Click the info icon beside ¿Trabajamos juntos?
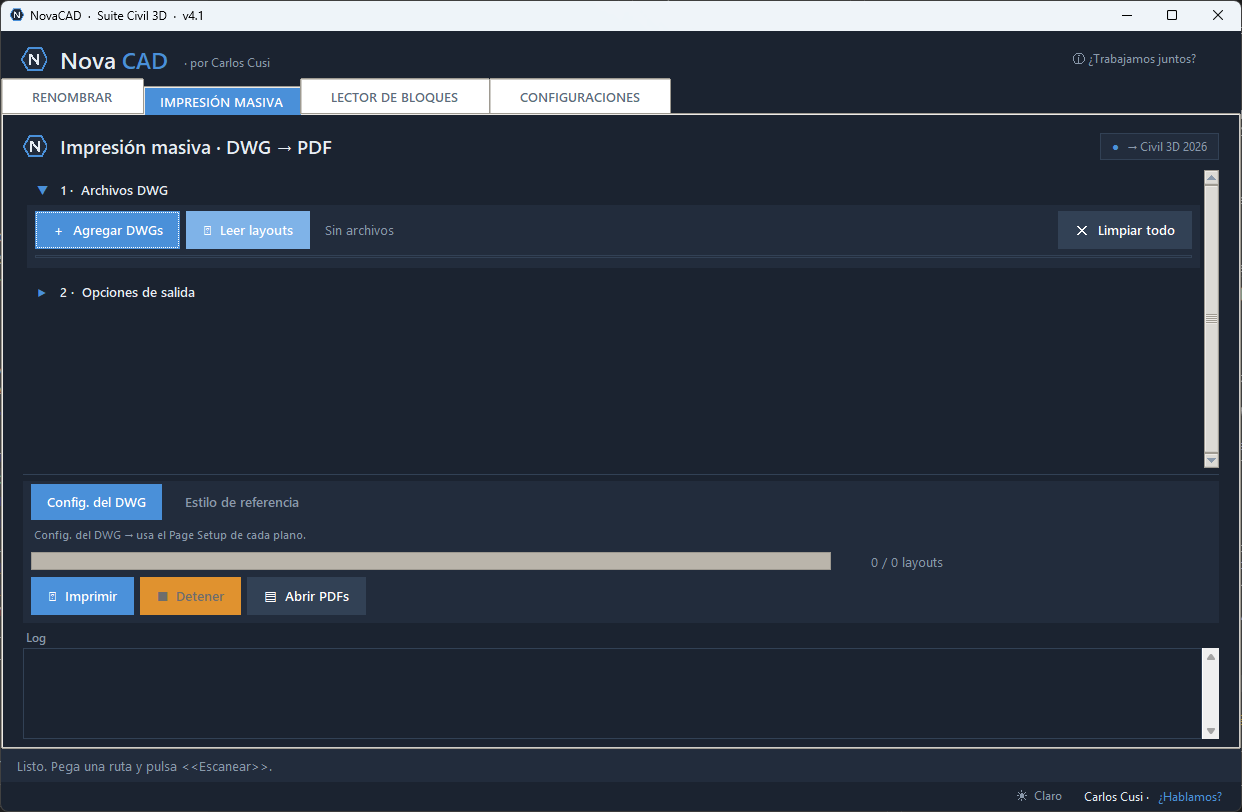1242x812 pixels. tap(1078, 59)
